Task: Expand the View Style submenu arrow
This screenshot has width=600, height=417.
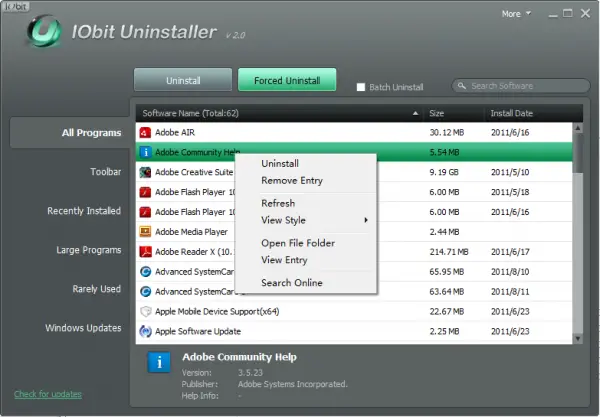Action: pos(366,220)
